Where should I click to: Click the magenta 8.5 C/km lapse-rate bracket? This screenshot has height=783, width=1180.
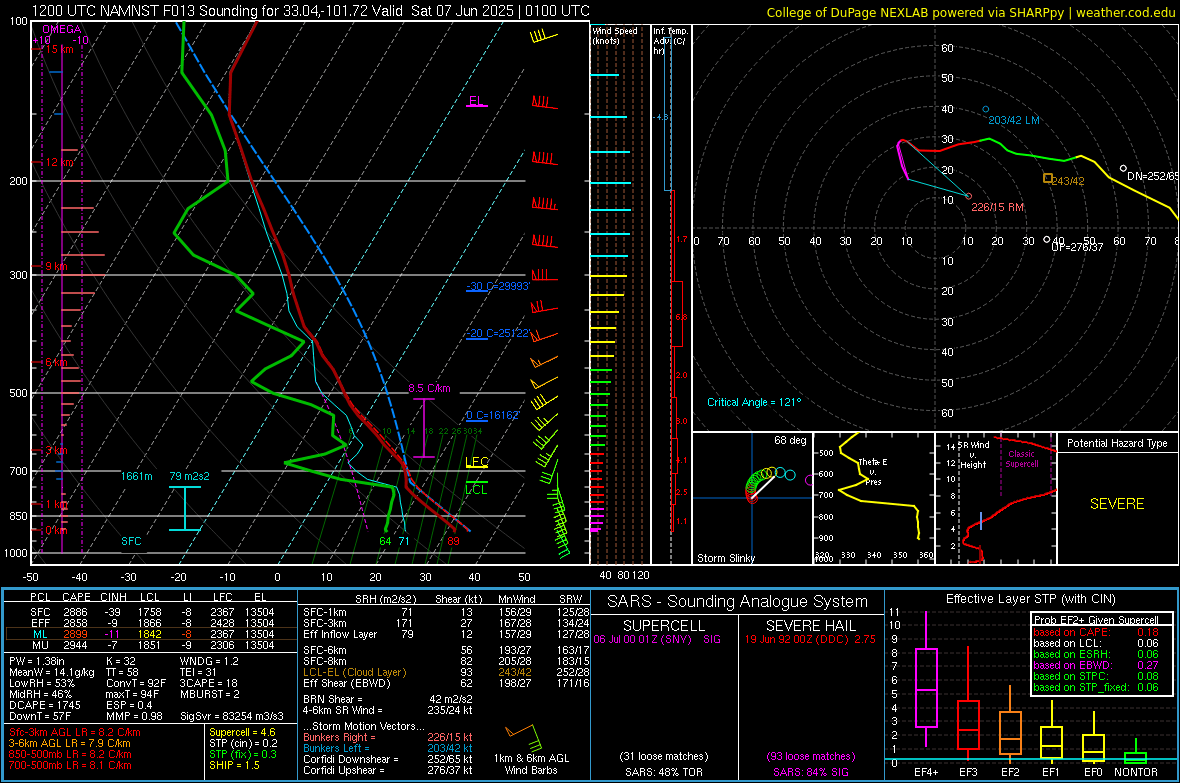[x=424, y=428]
